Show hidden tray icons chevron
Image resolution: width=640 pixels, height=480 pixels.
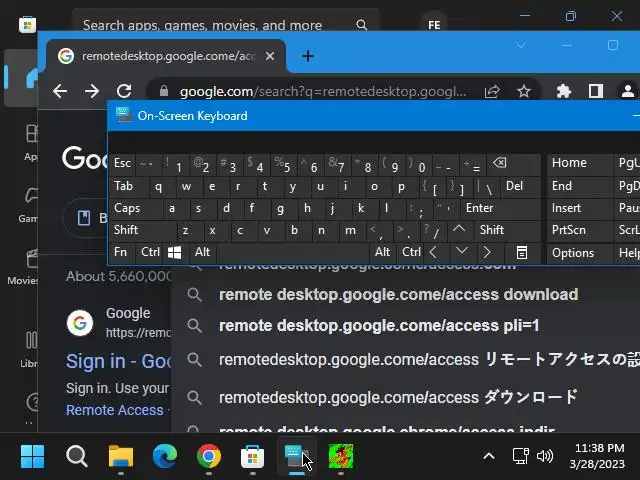[x=489, y=456]
